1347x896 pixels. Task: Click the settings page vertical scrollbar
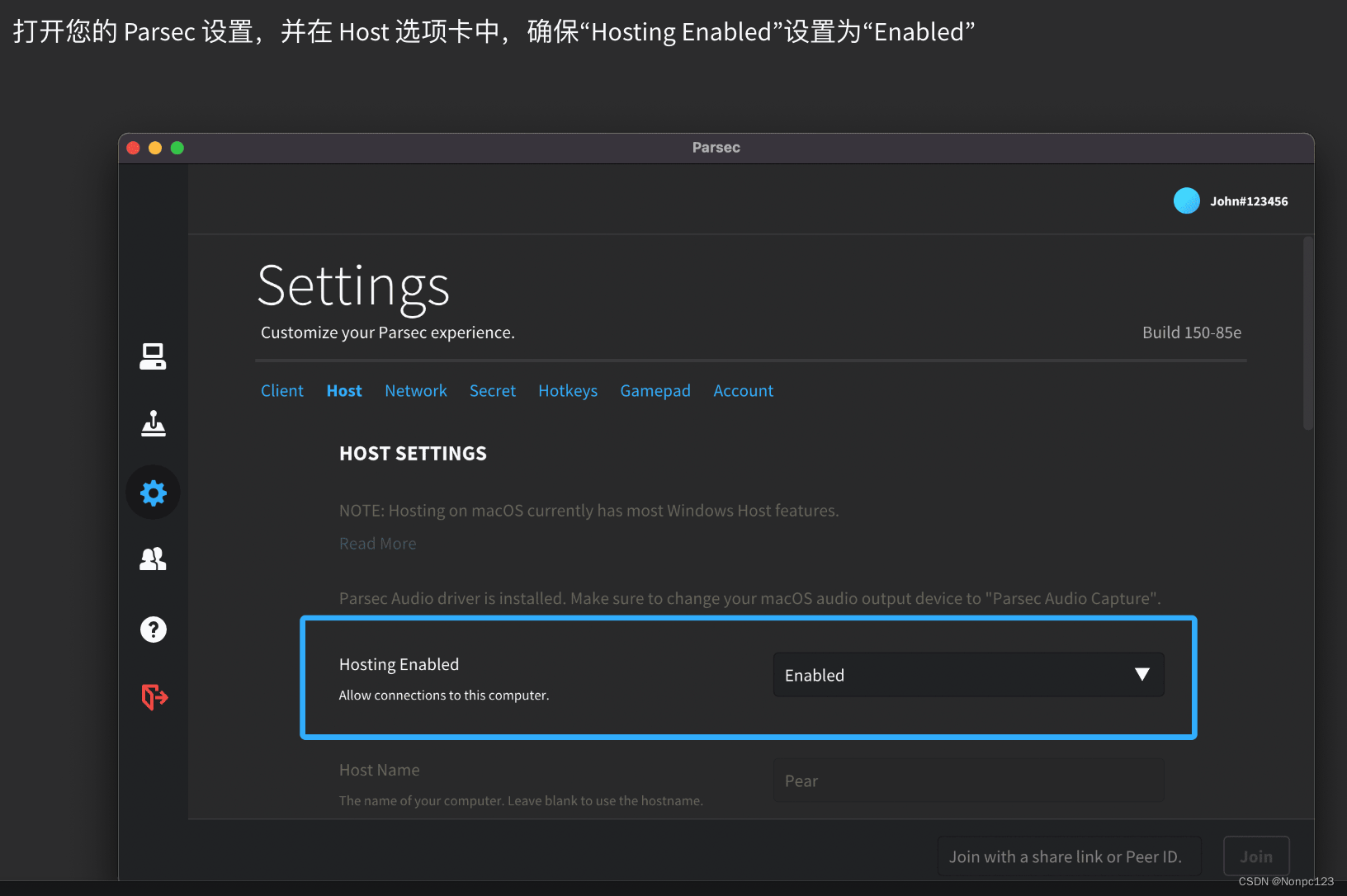pos(1308,333)
